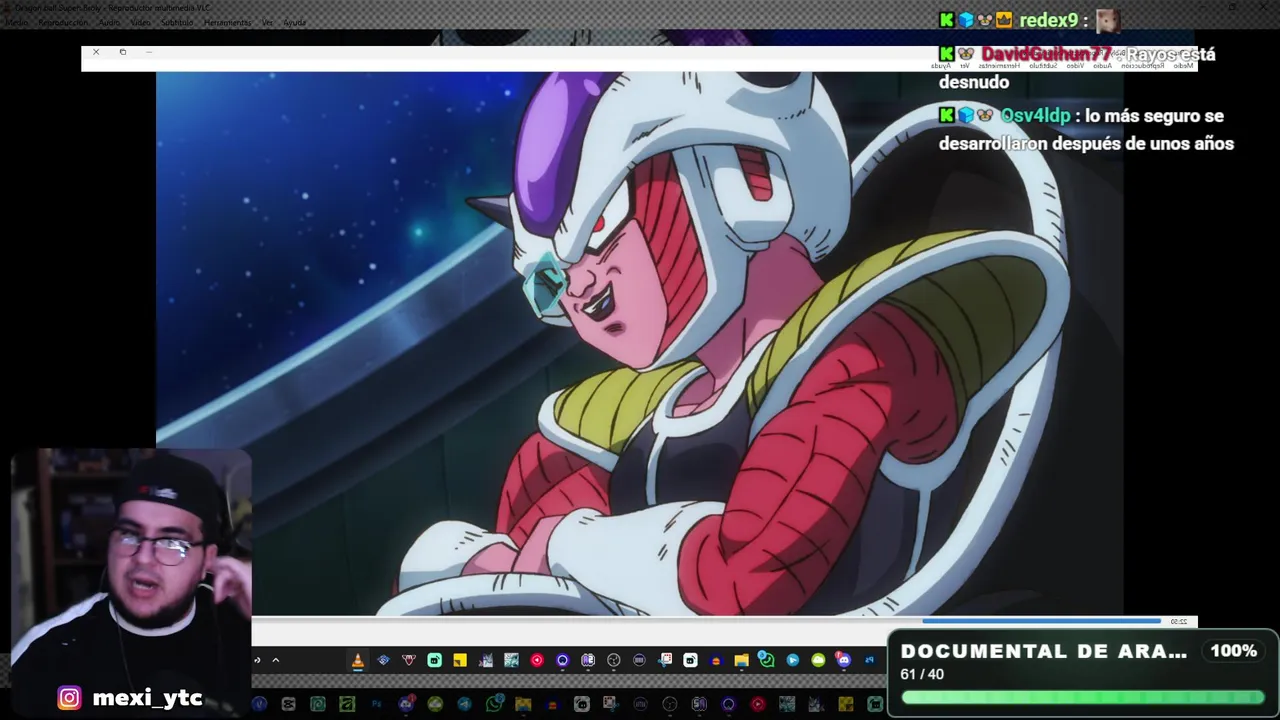Open the Snipping tool icon in upper taskbar row
Viewport: 1280px width, 720px height.
664,660
